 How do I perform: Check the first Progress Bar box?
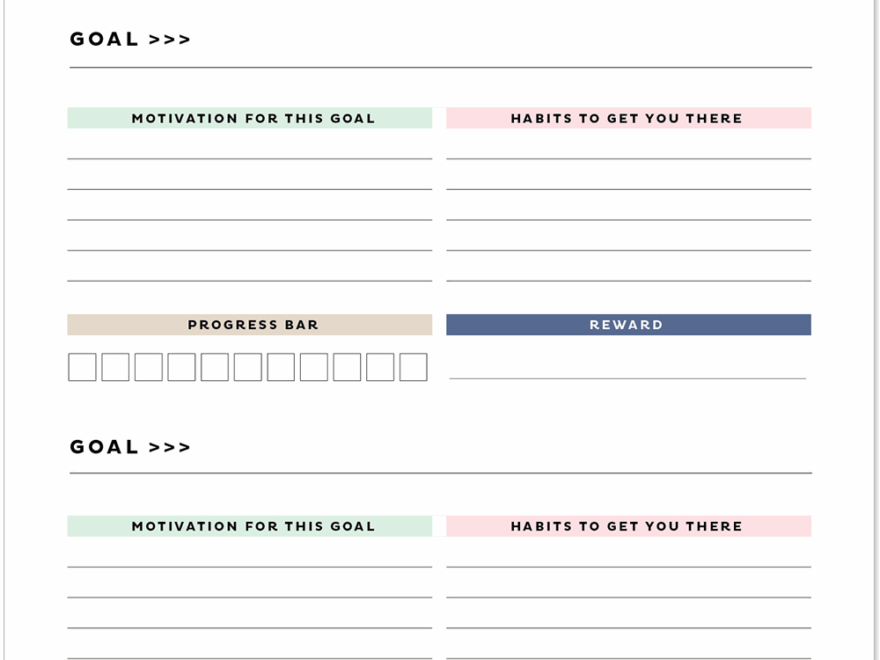coord(82,367)
